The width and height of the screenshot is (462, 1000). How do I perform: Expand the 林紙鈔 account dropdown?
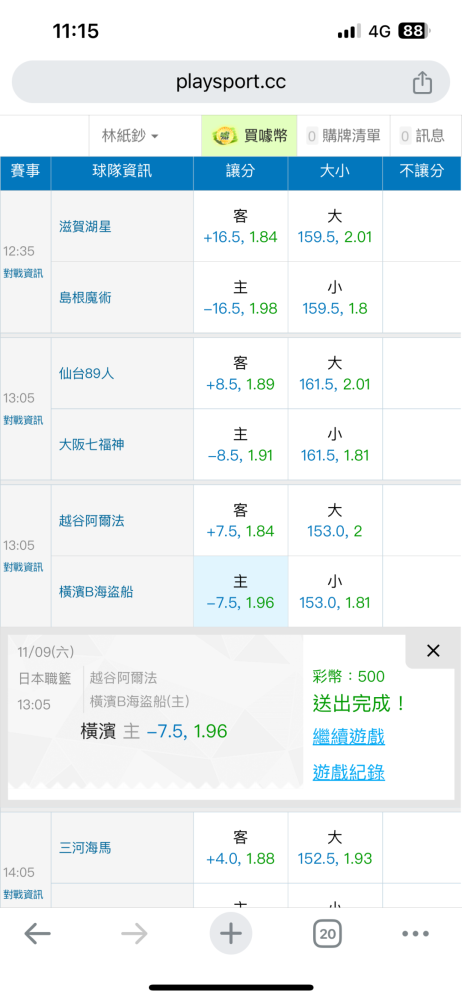tap(130, 136)
